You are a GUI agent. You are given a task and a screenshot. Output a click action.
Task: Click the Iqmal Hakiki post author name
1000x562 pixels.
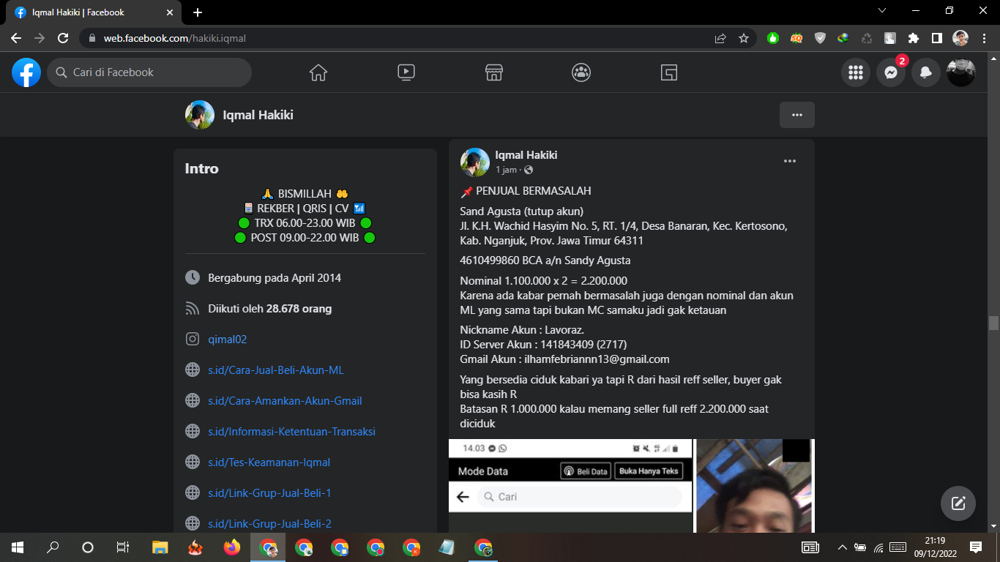pos(526,155)
